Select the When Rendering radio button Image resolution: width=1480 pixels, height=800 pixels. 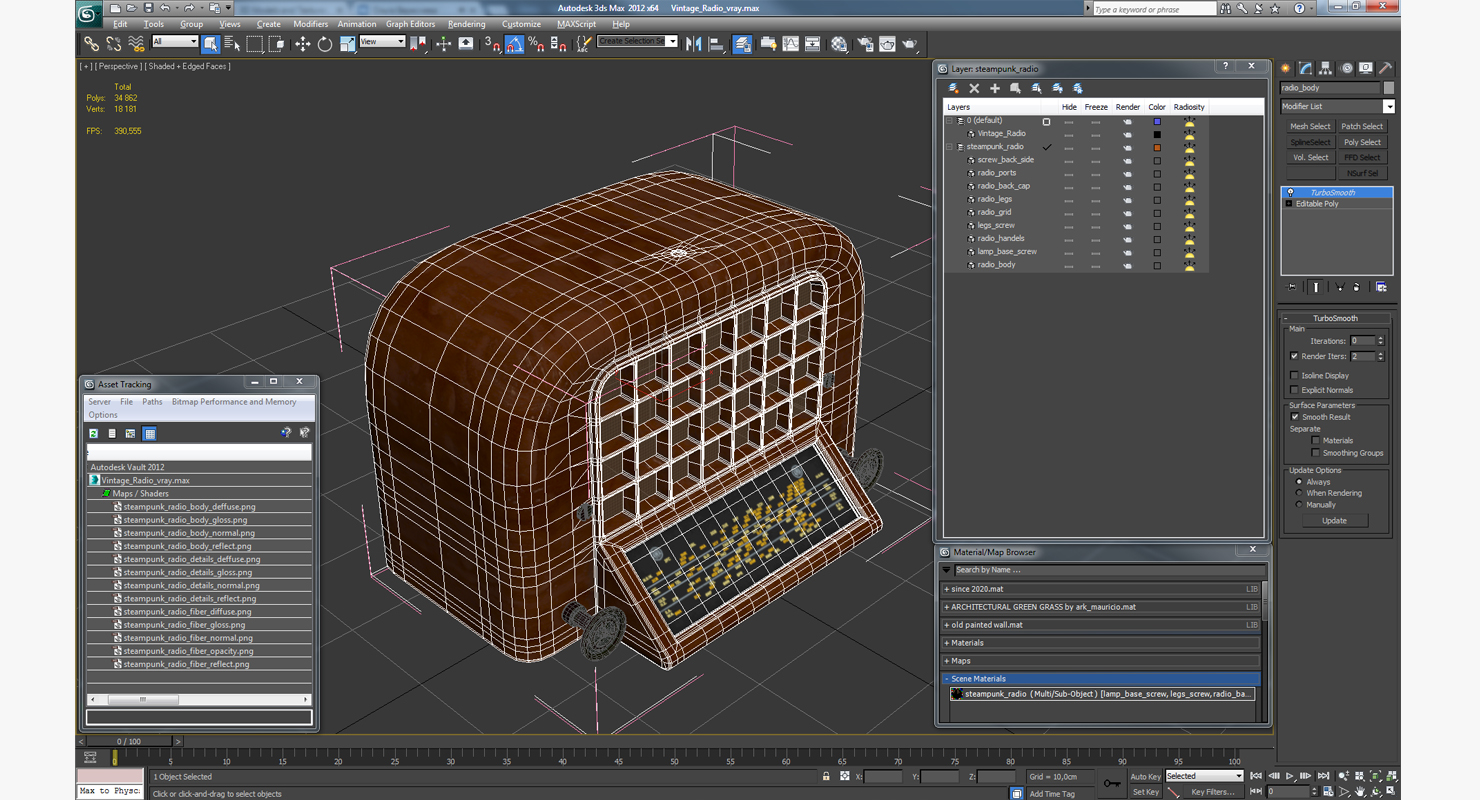click(1299, 493)
